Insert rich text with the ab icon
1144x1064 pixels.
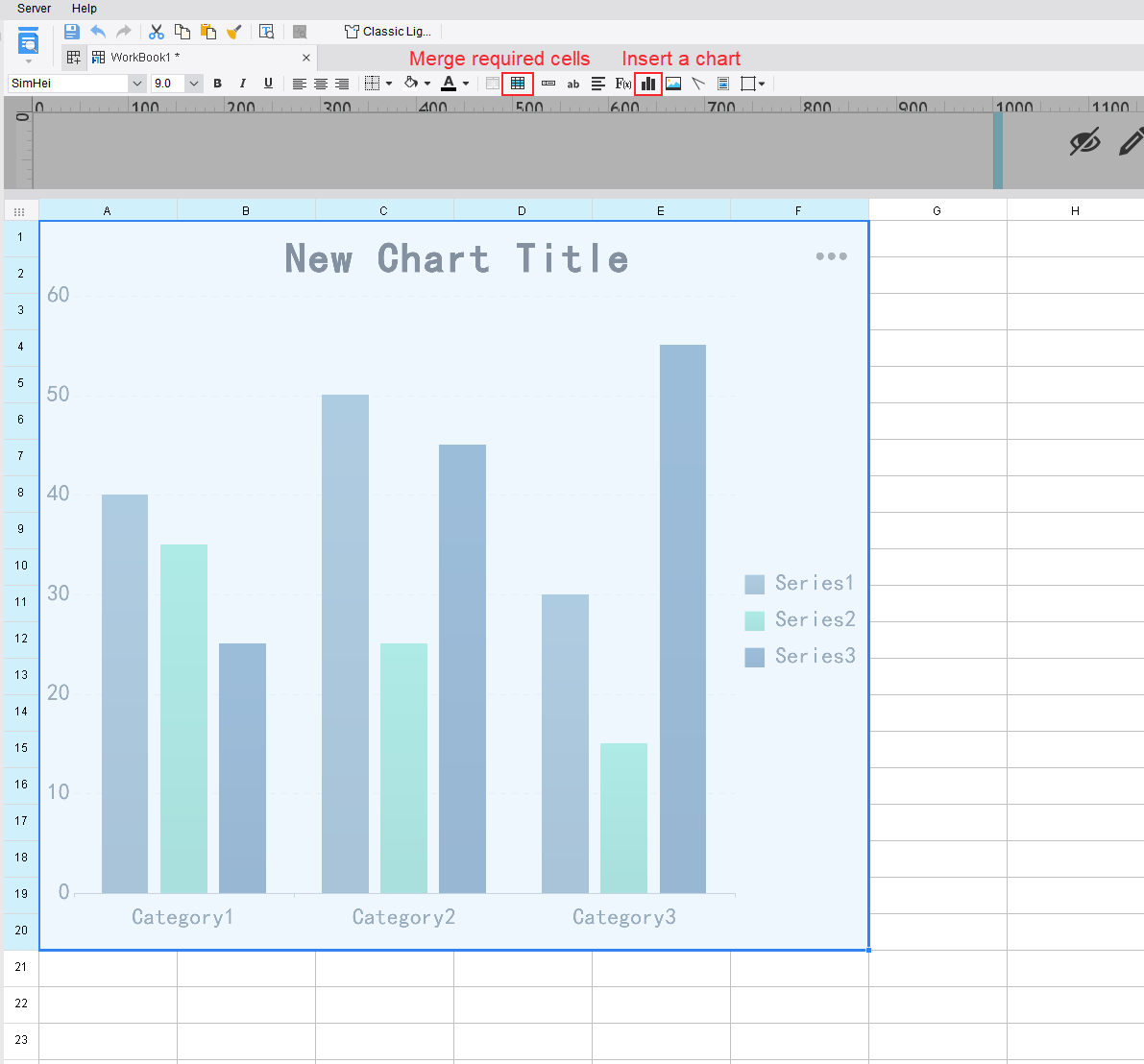(573, 84)
